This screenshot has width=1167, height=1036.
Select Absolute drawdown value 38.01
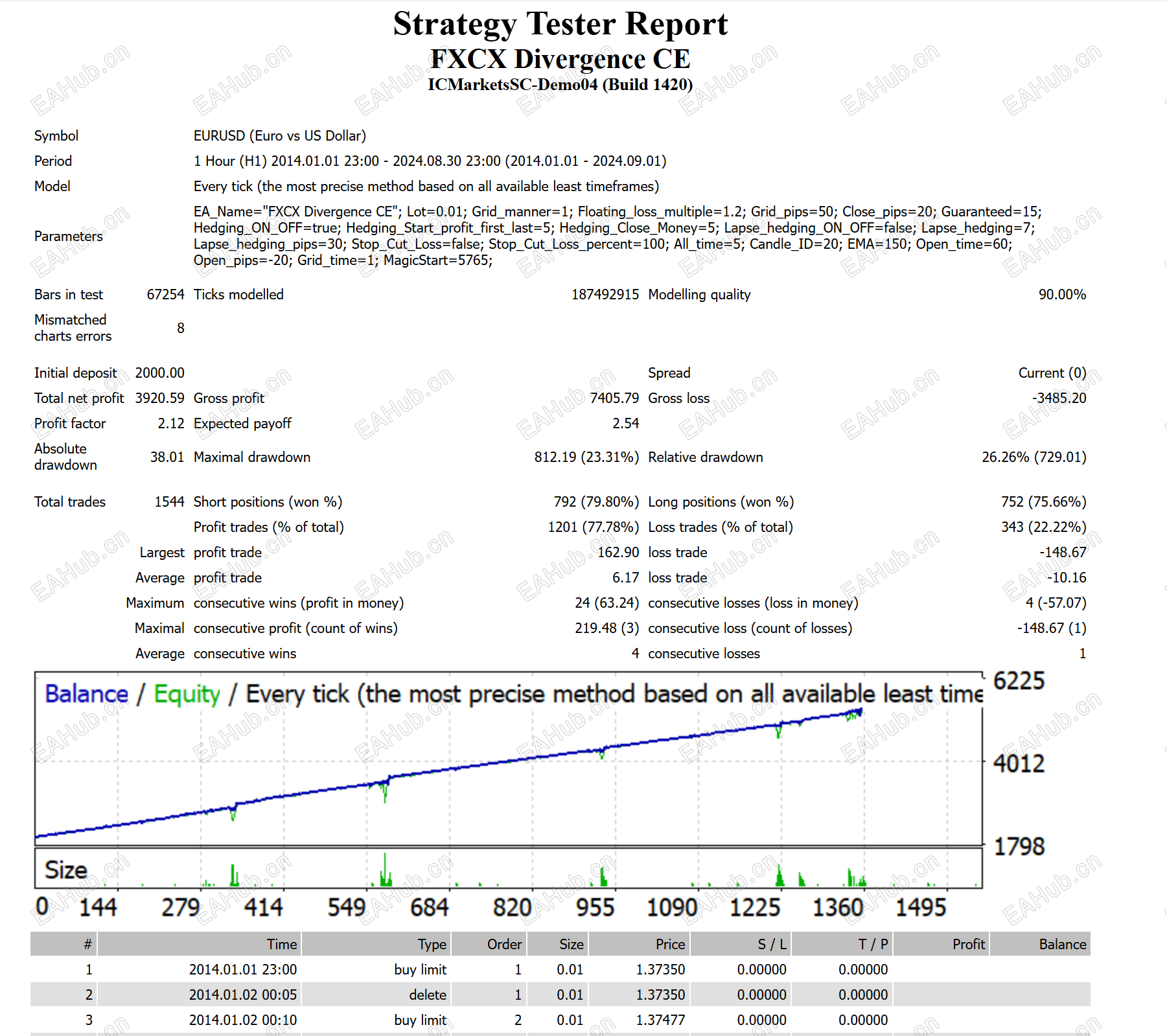167,457
